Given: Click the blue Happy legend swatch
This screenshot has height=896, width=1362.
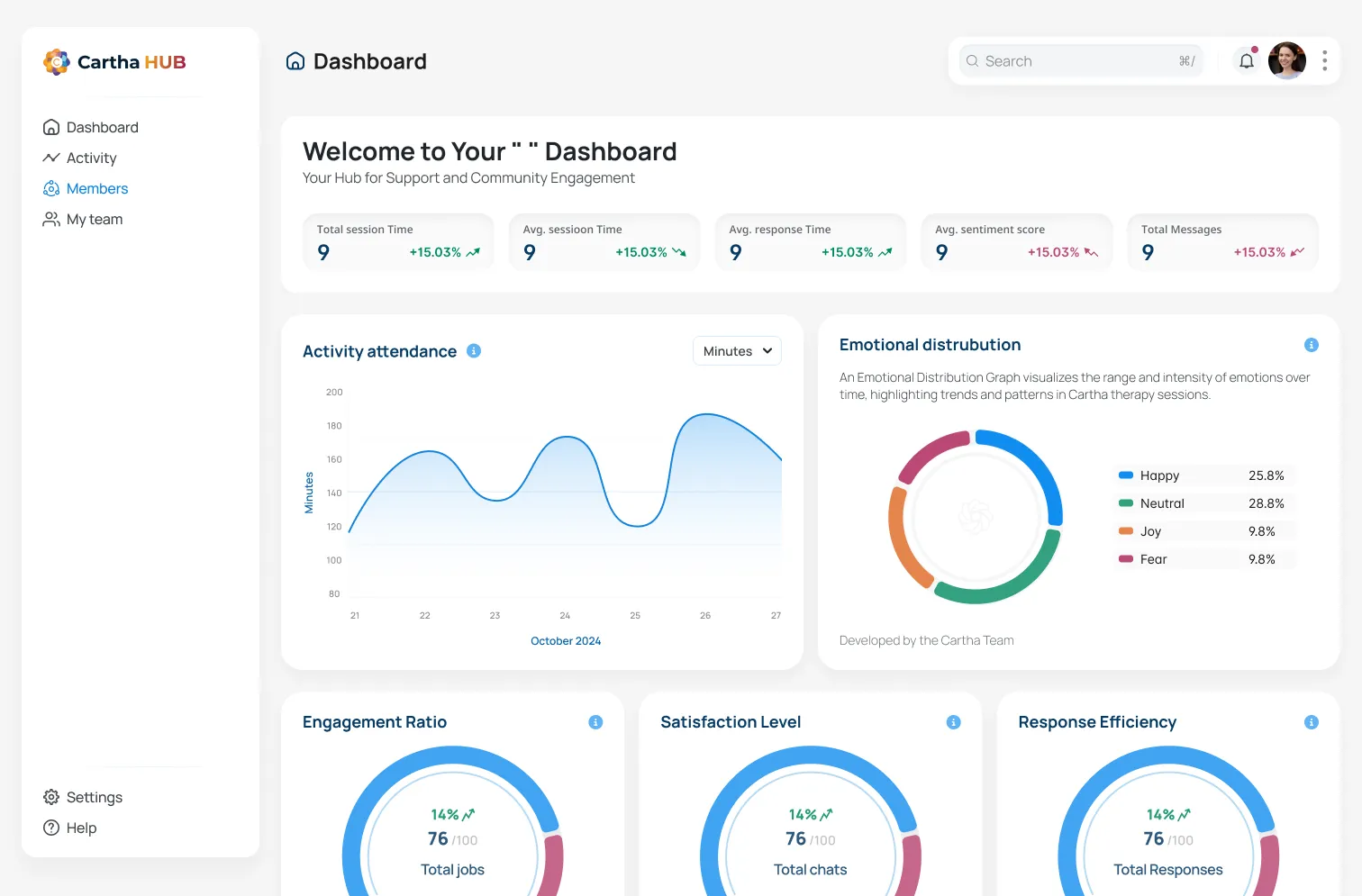Looking at the screenshot, I should (1126, 475).
